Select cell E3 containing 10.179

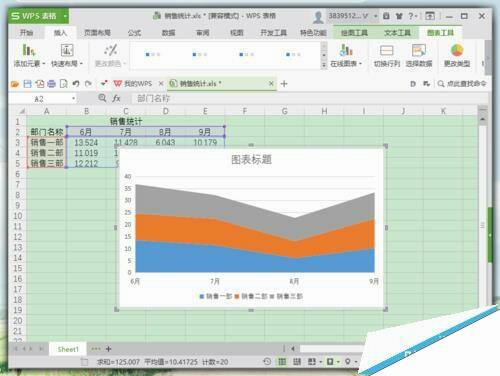click(x=205, y=143)
